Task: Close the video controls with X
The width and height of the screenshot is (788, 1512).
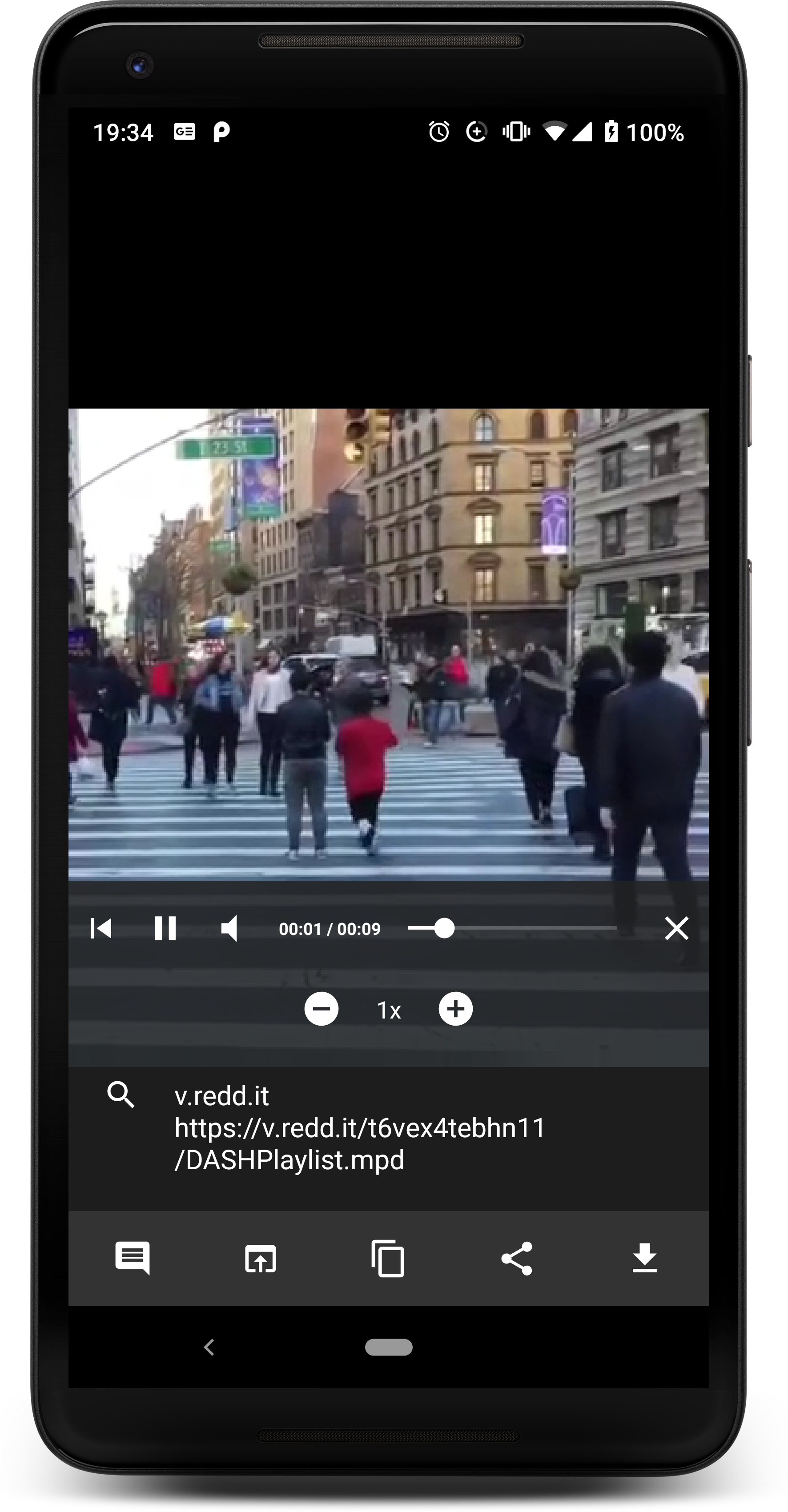Action: point(676,929)
